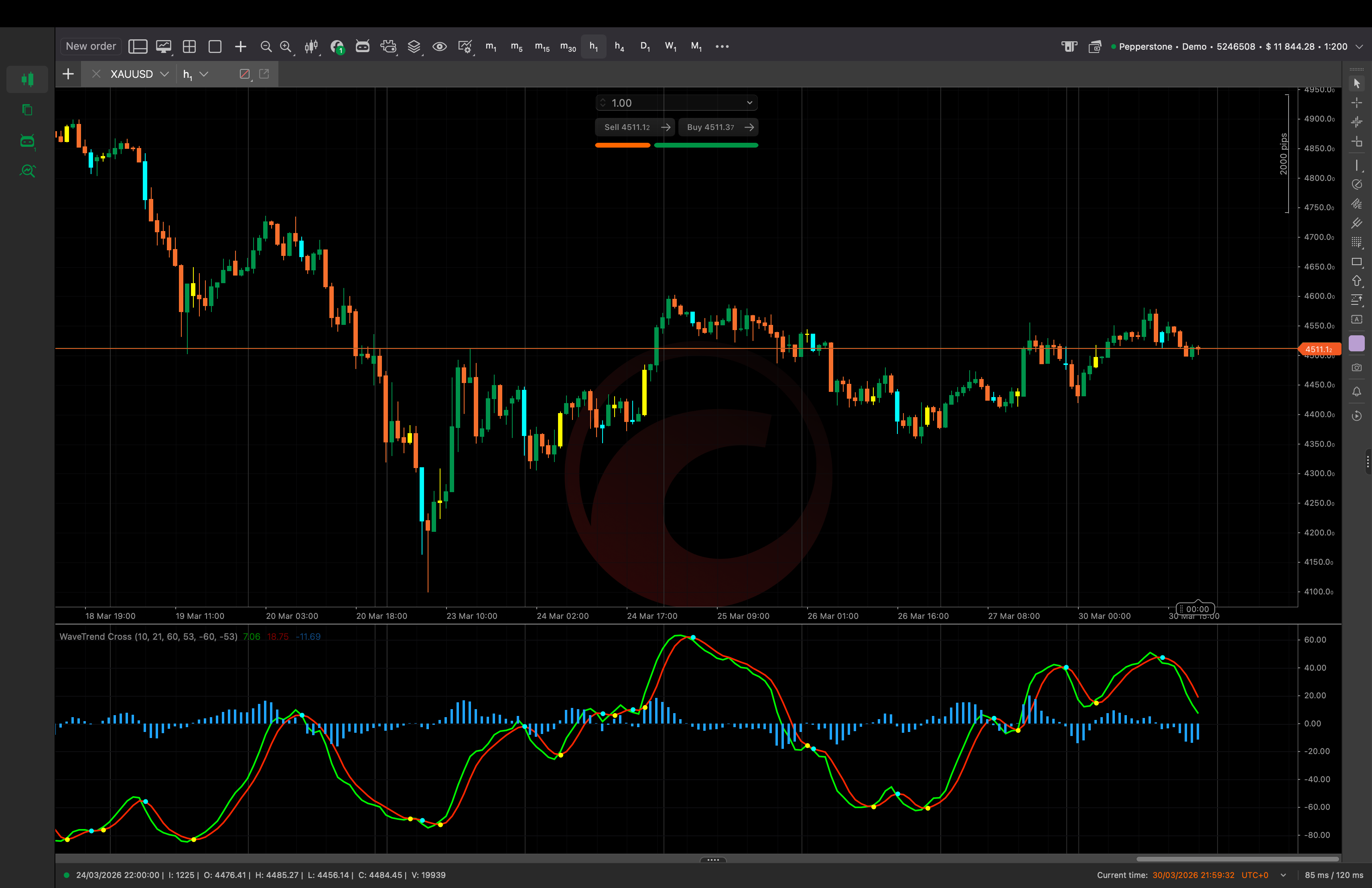Select the Text annotation tool
The height and width of the screenshot is (888, 1372).
(1357, 320)
